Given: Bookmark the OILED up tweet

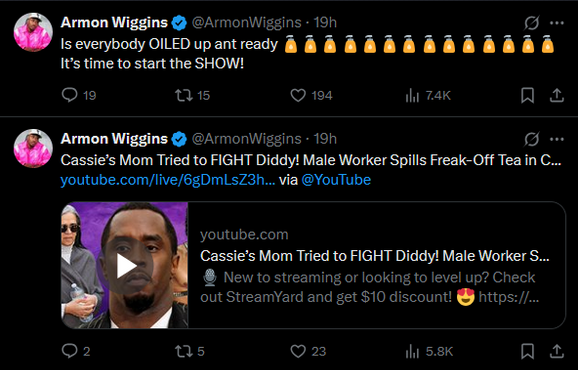Looking at the screenshot, I should (x=527, y=95).
